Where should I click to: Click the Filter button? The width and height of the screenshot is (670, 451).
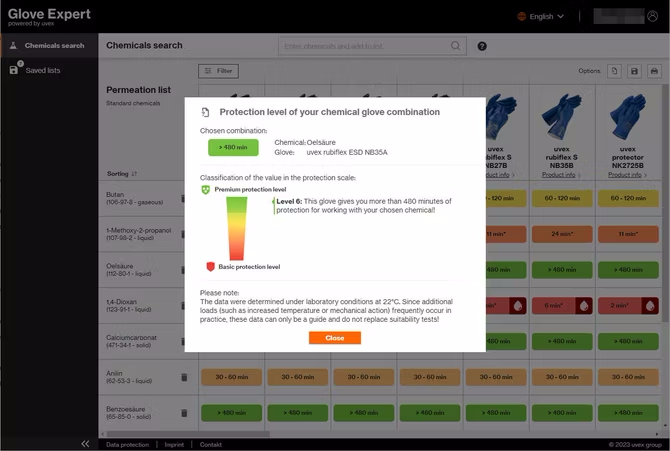(x=218, y=71)
